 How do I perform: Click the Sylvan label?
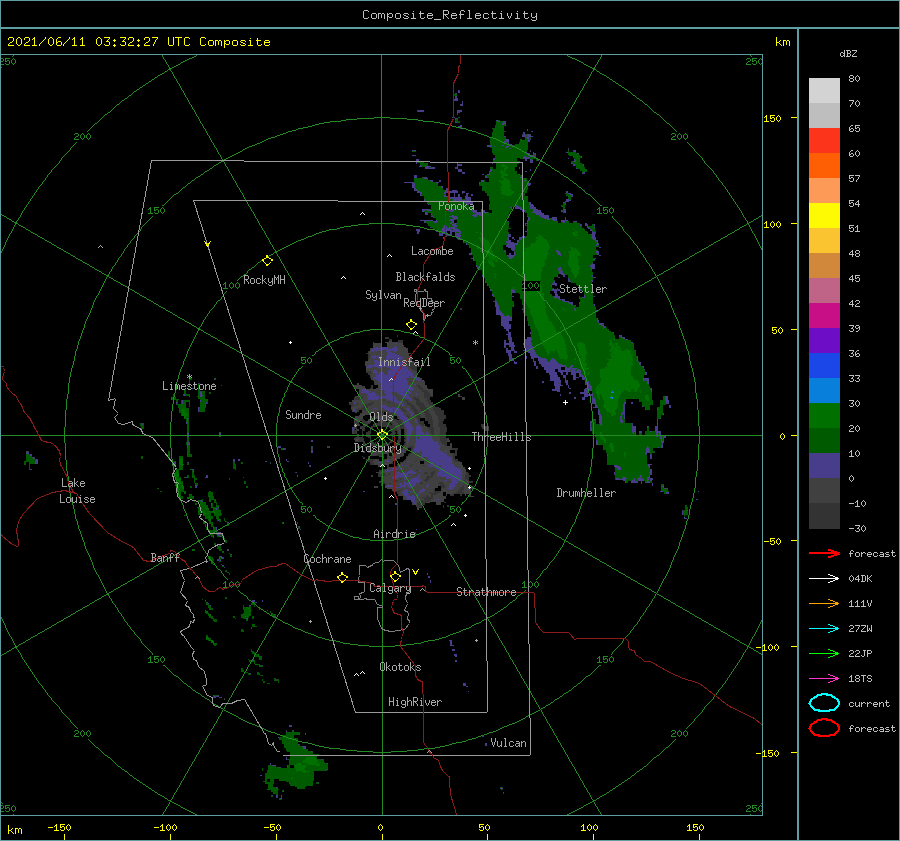(x=383, y=295)
